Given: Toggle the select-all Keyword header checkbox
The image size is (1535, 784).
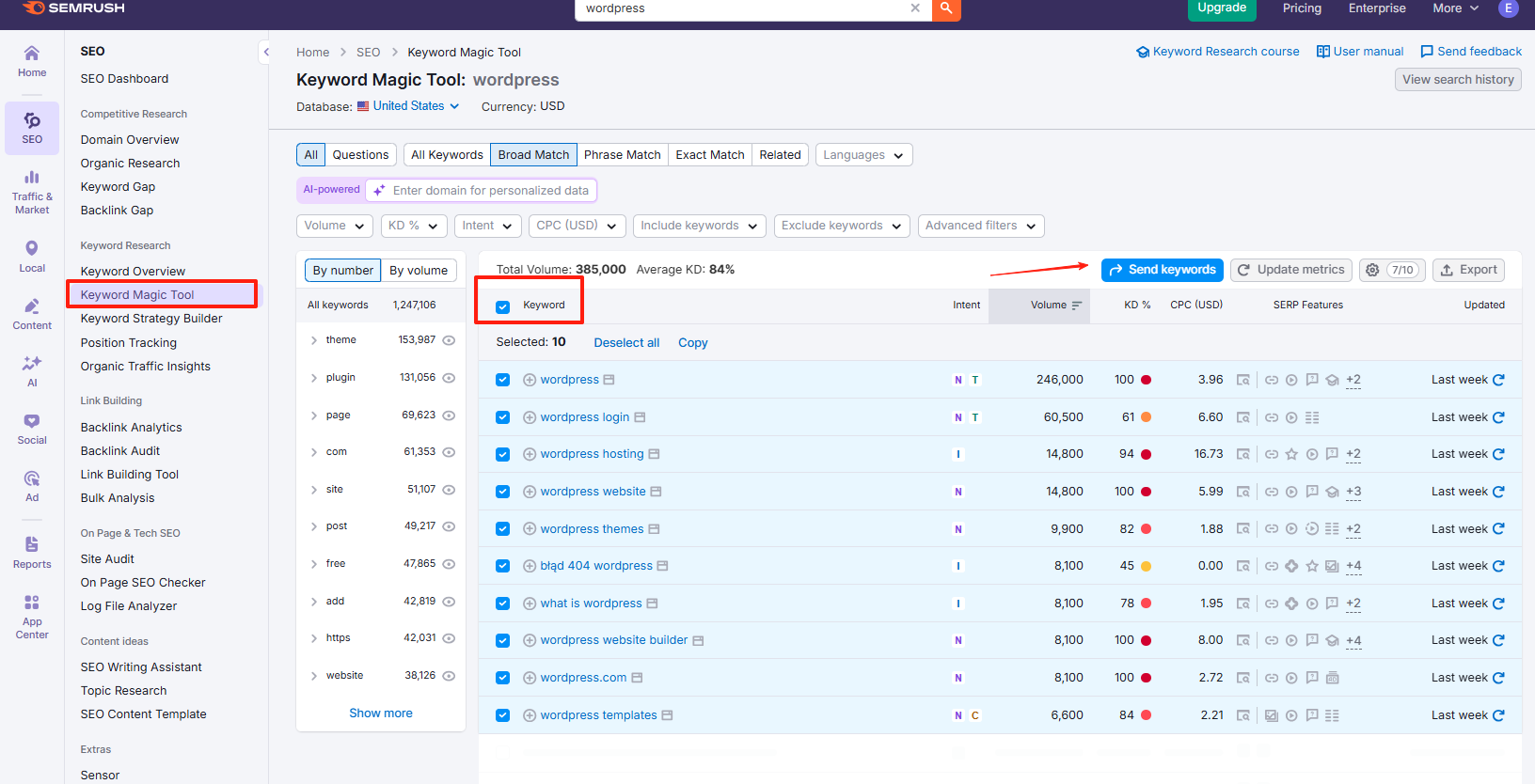Looking at the screenshot, I should (x=503, y=306).
